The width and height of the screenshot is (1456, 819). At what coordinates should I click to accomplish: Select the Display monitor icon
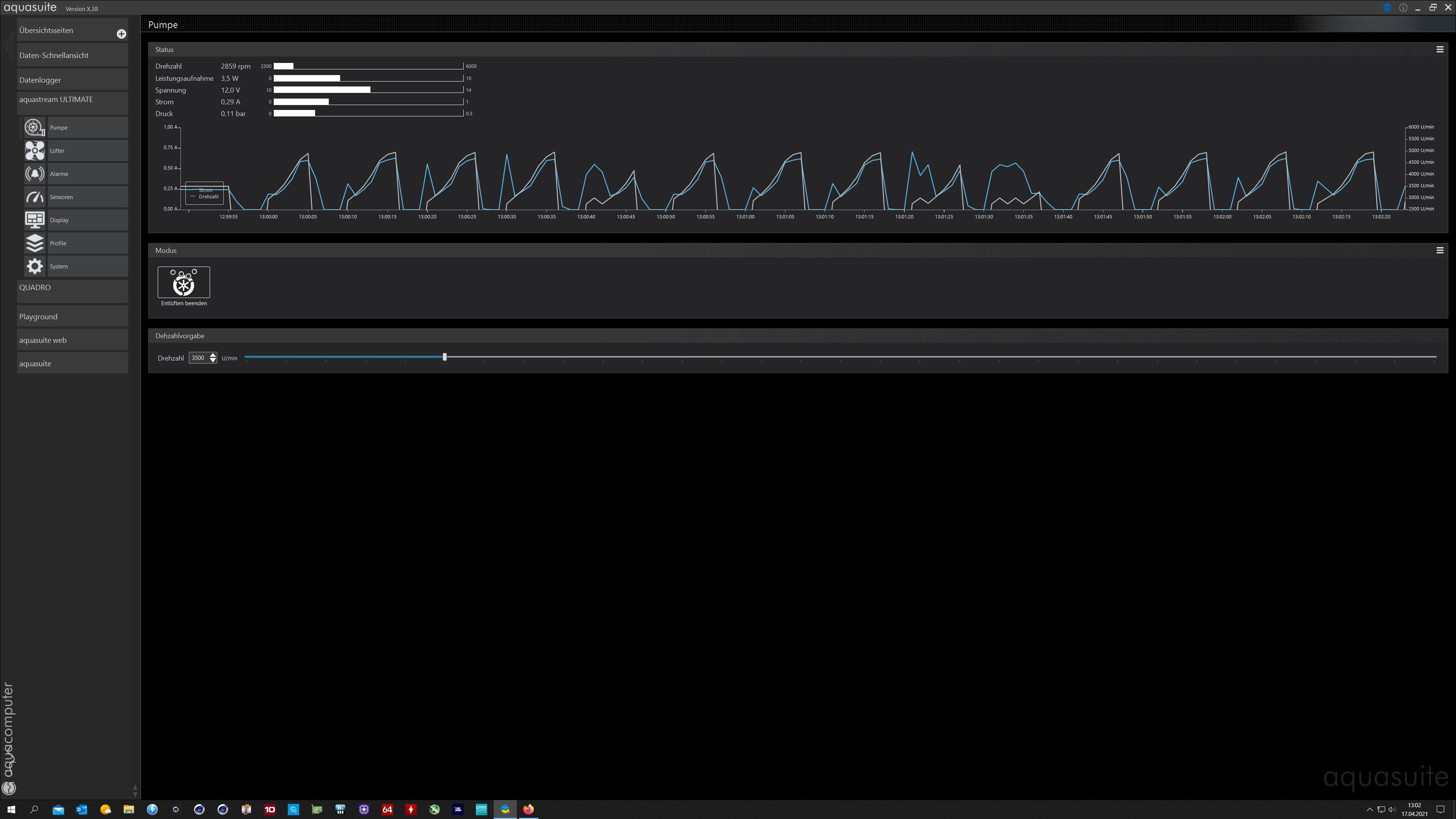click(35, 220)
